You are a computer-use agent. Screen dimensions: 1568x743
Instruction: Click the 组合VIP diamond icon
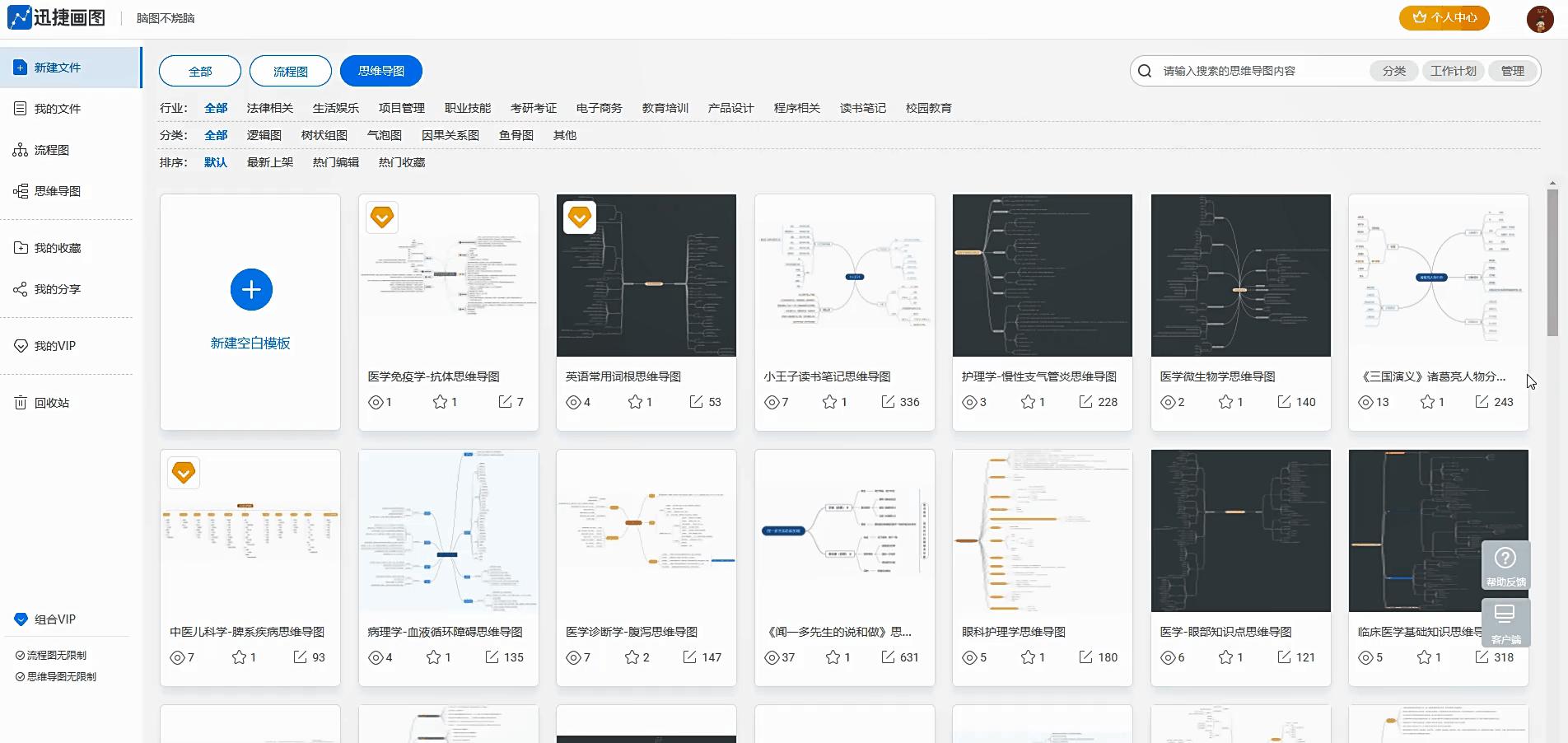21,619
